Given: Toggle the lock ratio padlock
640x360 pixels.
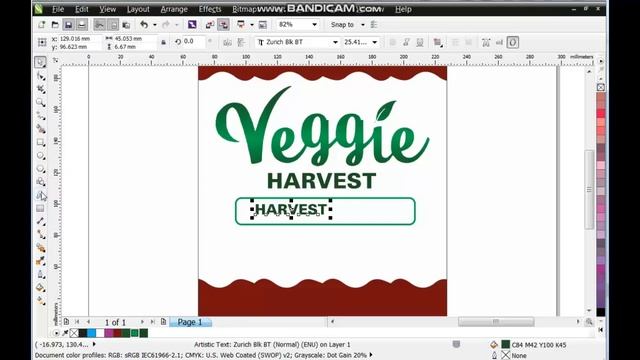Looking at the screenshot, I should coord(163,42).
